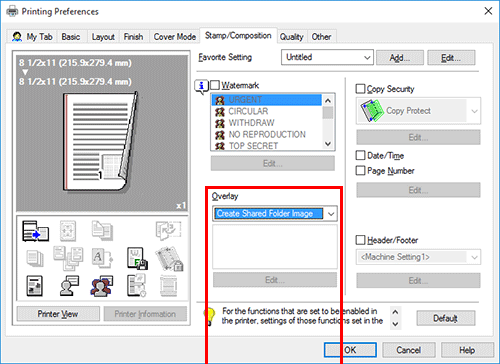This screenshot has height=364, width=500.
Task: Select the CIRCULAR watermark entry
Action: point(267,111)
